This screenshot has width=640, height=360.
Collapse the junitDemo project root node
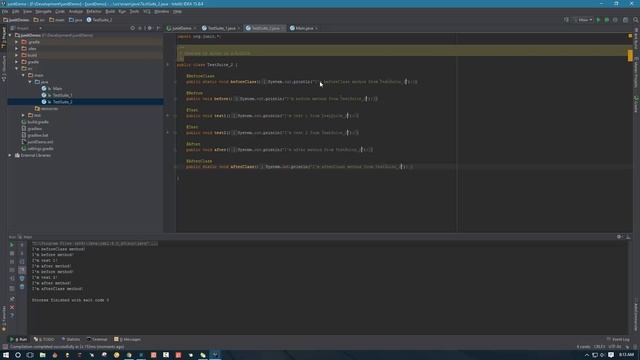pyautogui.click(x=10, y=35)
